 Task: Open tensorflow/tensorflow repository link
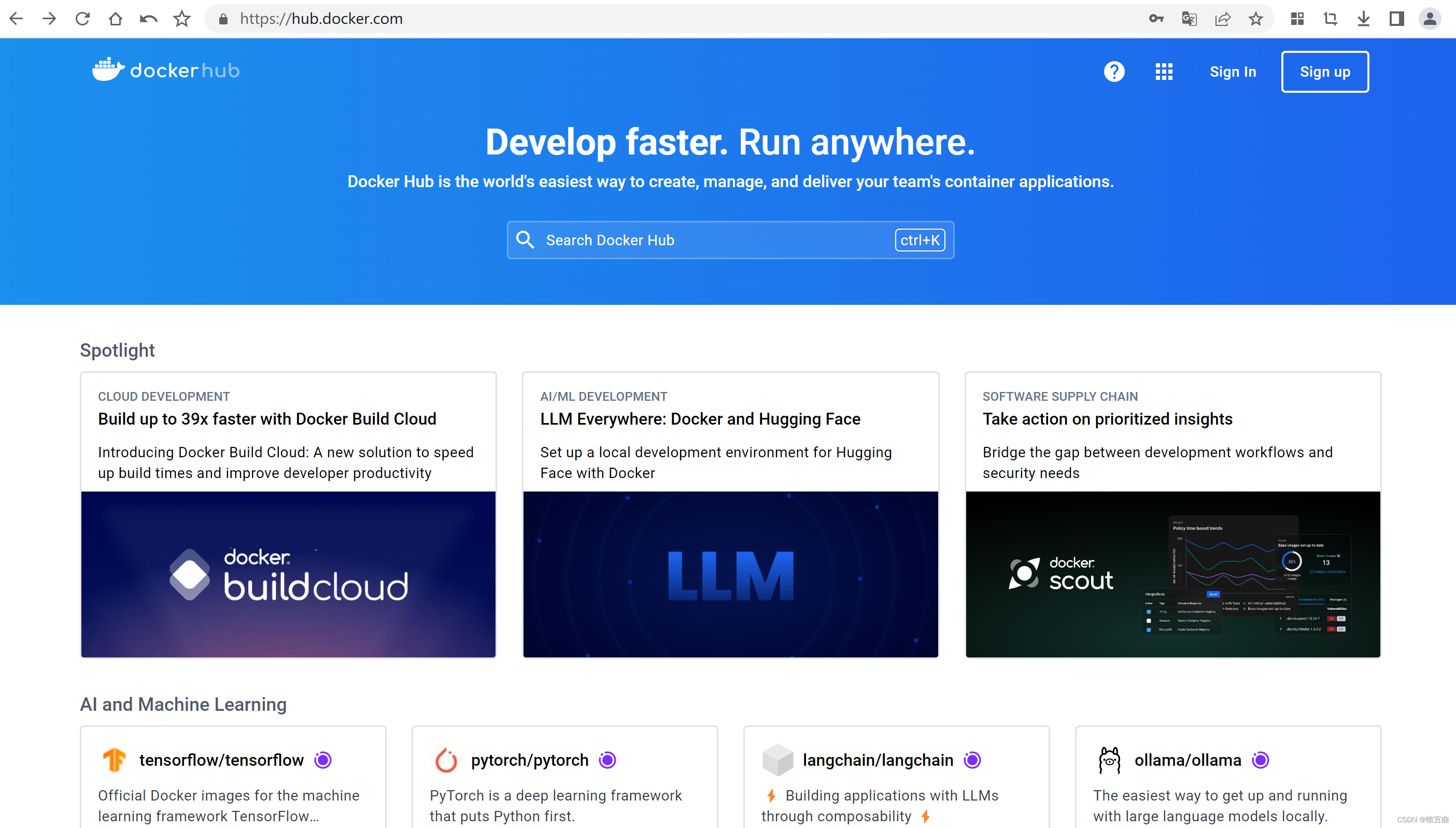pyautogui.click(x=221, y=760)
